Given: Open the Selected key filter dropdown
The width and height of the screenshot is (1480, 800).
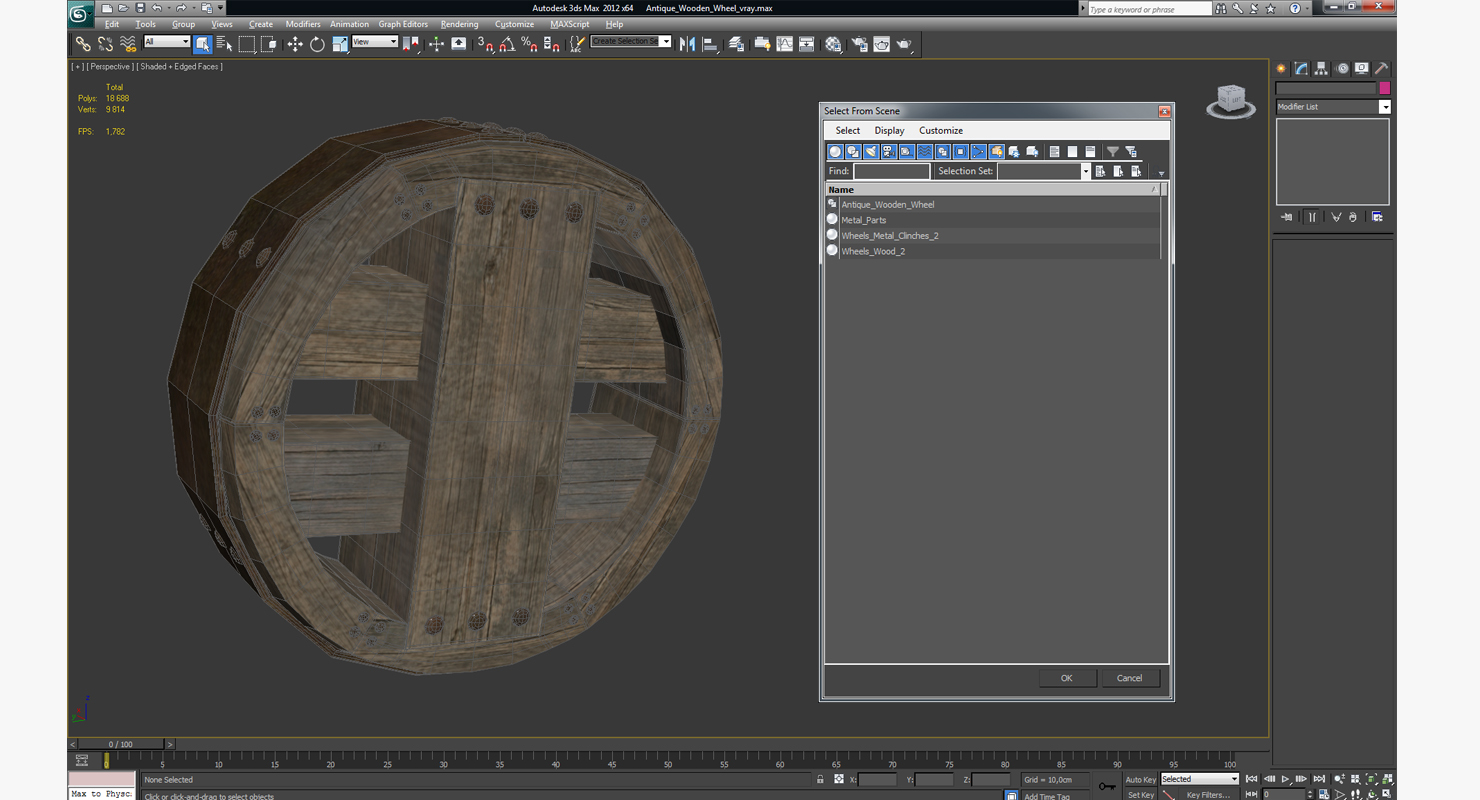Looking at the screenshot, I should [x=1199, y=779].
